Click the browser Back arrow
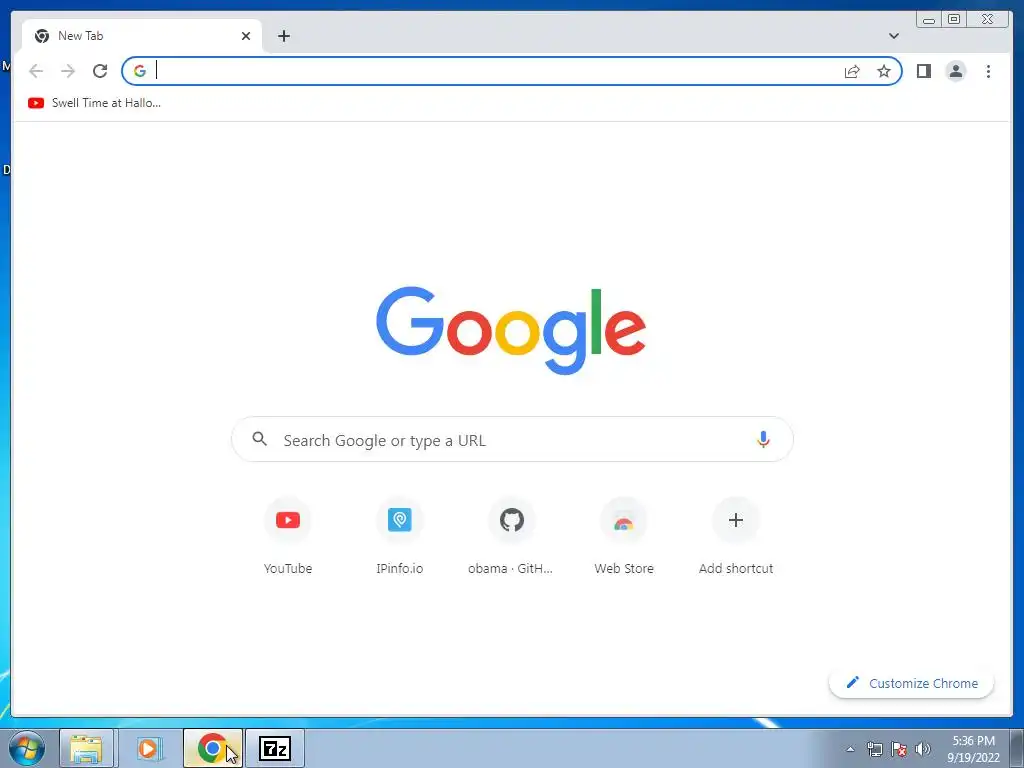1024x768 pixels. click(36, 71)
